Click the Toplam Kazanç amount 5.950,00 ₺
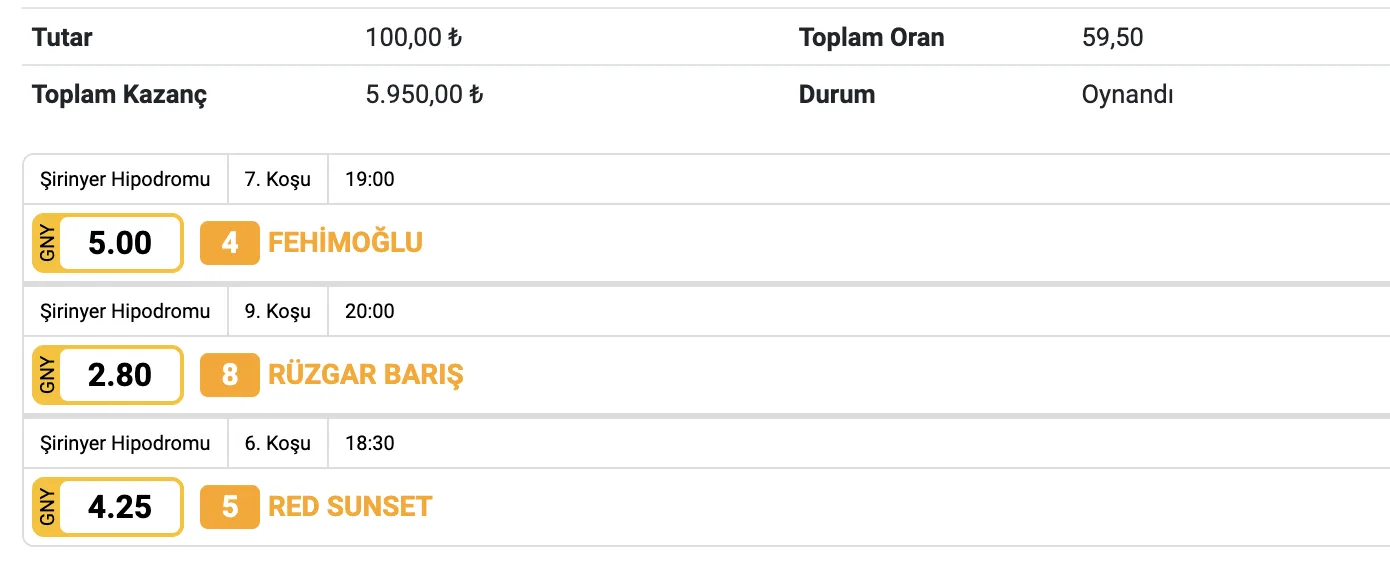This screenshot has height=566, width=1390. (424, 95)
